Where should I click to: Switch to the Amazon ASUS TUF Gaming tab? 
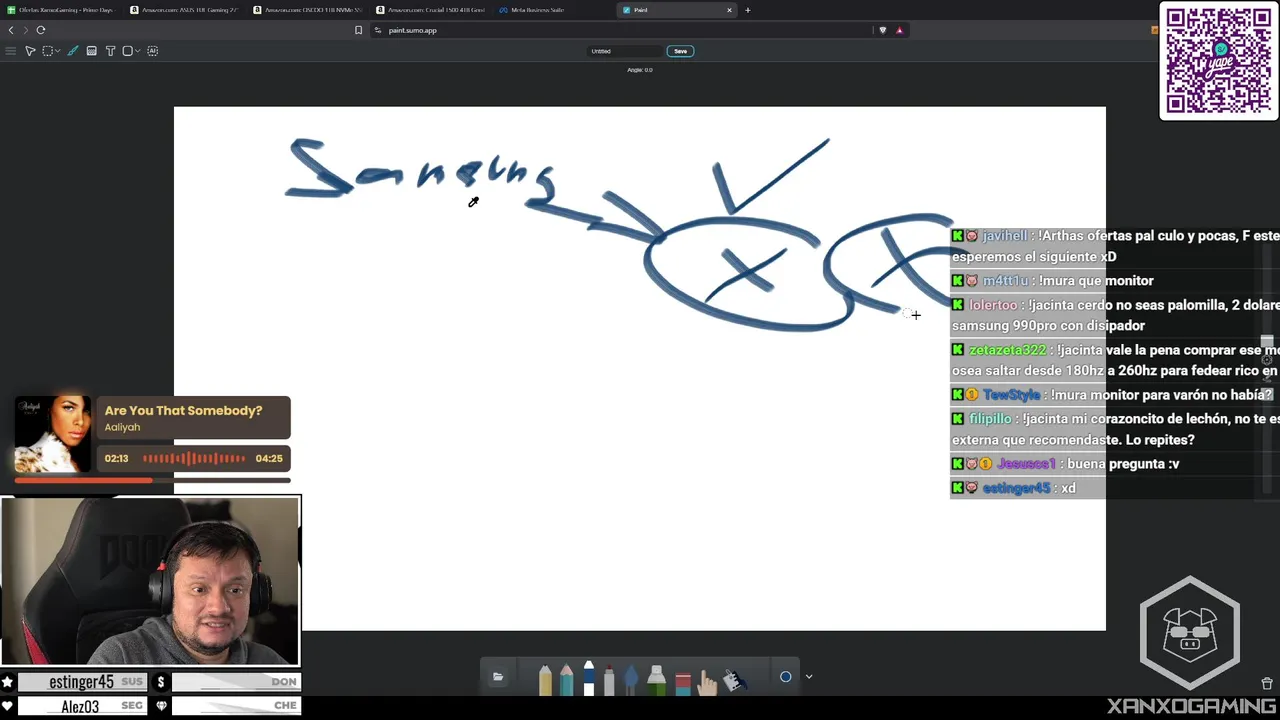(184, 10)
